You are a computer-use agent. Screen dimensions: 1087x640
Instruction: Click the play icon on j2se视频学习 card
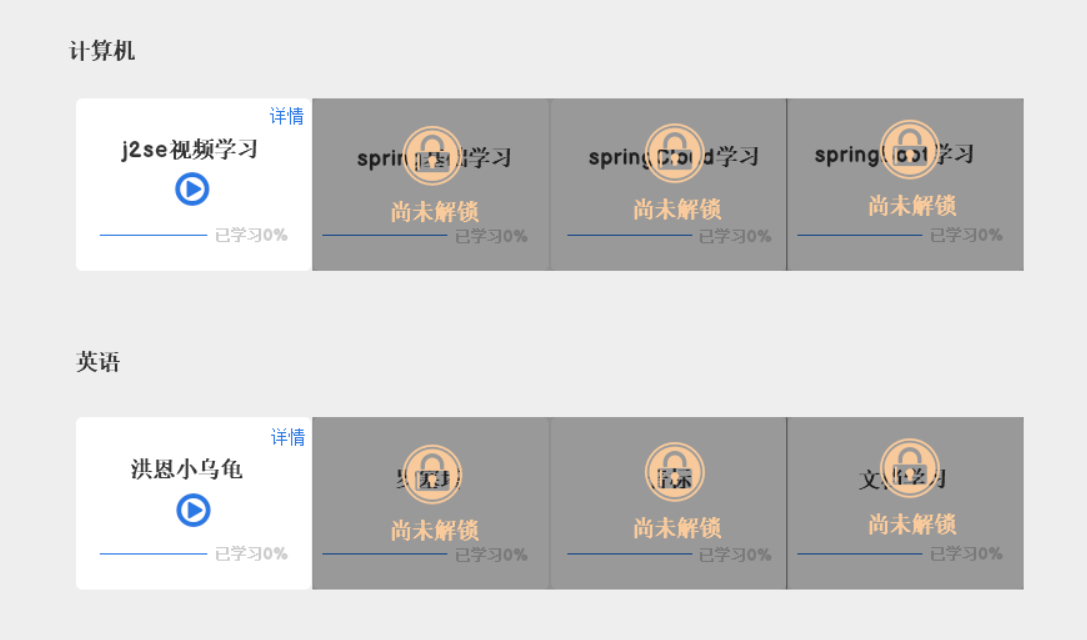click(190, 189)
